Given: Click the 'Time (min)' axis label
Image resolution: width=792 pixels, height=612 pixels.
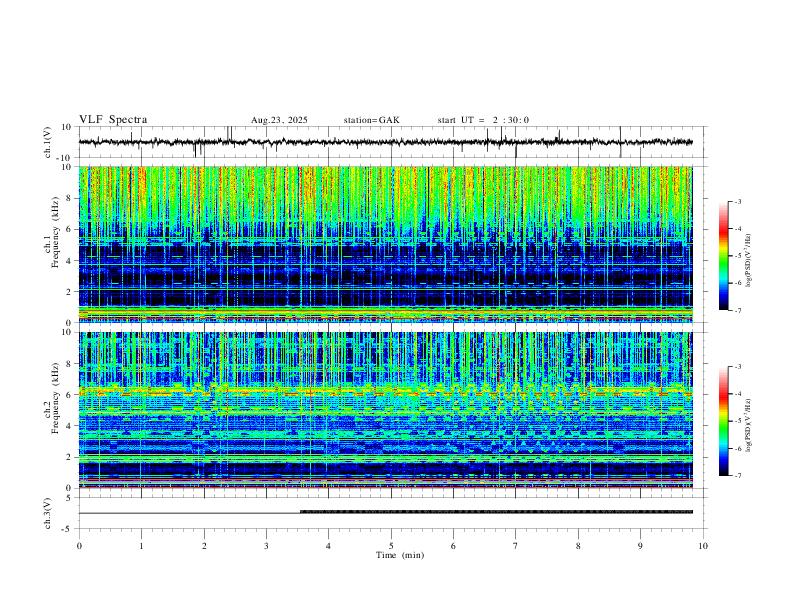Looking at the screenshot, I should click(x=400, y=555).
